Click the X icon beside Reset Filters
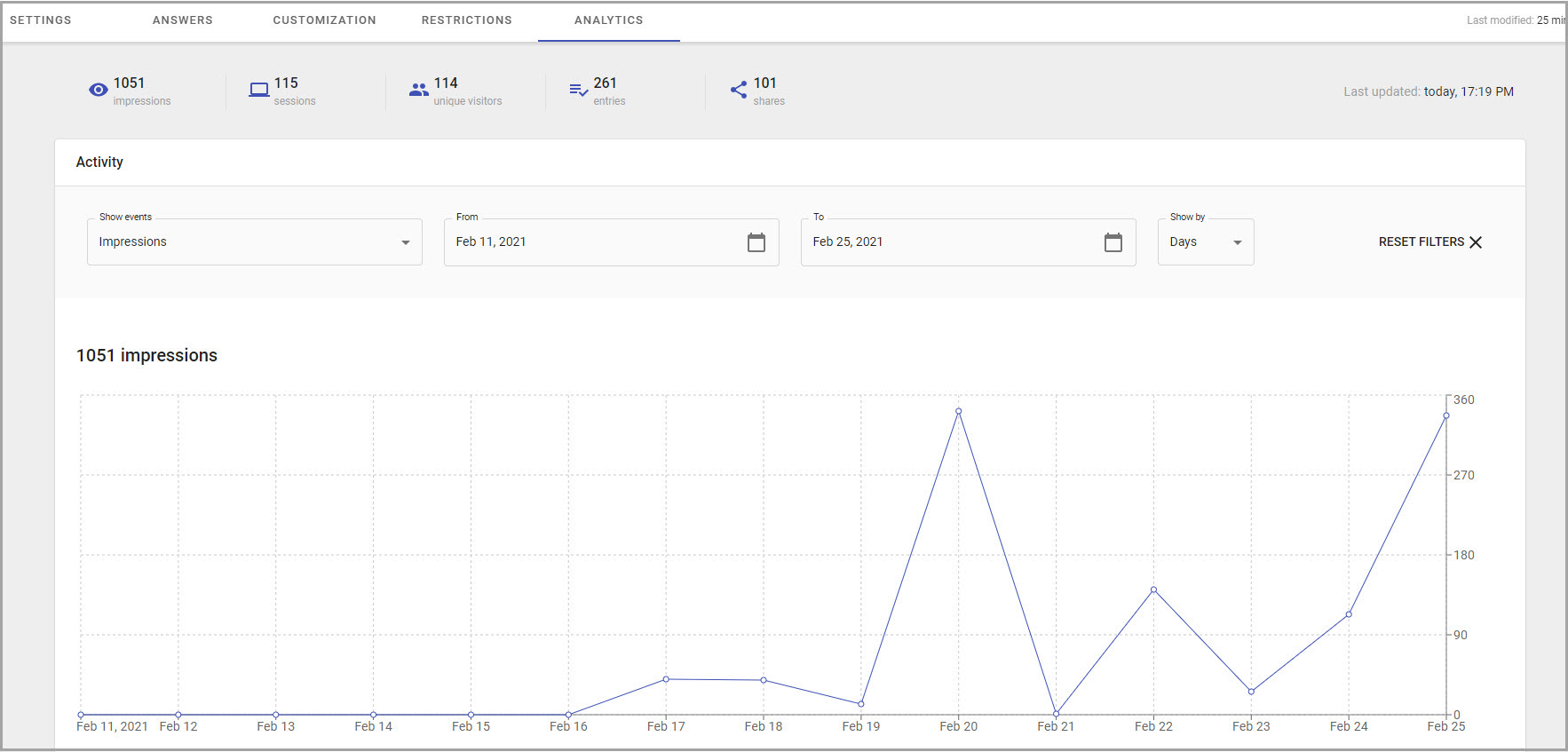Image resolution: width=1568 pixels, height=752 pixels. click(1476, 242)
